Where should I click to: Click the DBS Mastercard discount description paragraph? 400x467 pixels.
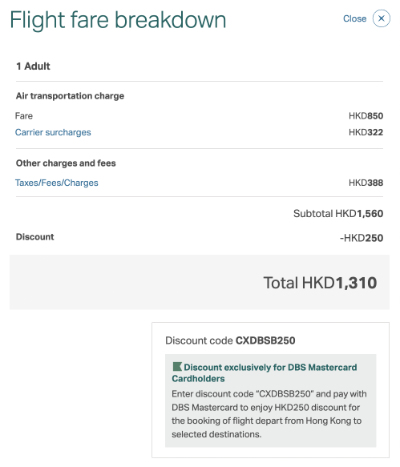pos(269,414)
